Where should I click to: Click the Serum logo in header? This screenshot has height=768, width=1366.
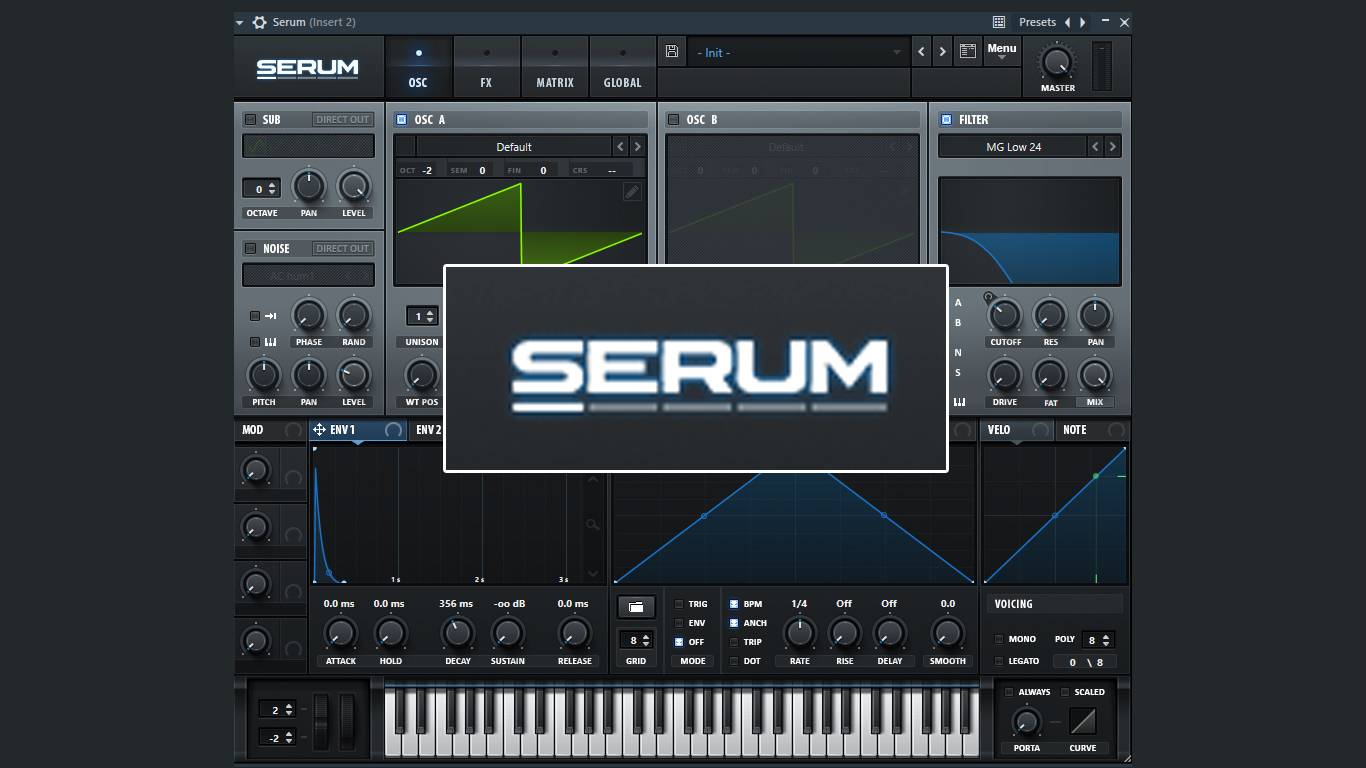307,68
